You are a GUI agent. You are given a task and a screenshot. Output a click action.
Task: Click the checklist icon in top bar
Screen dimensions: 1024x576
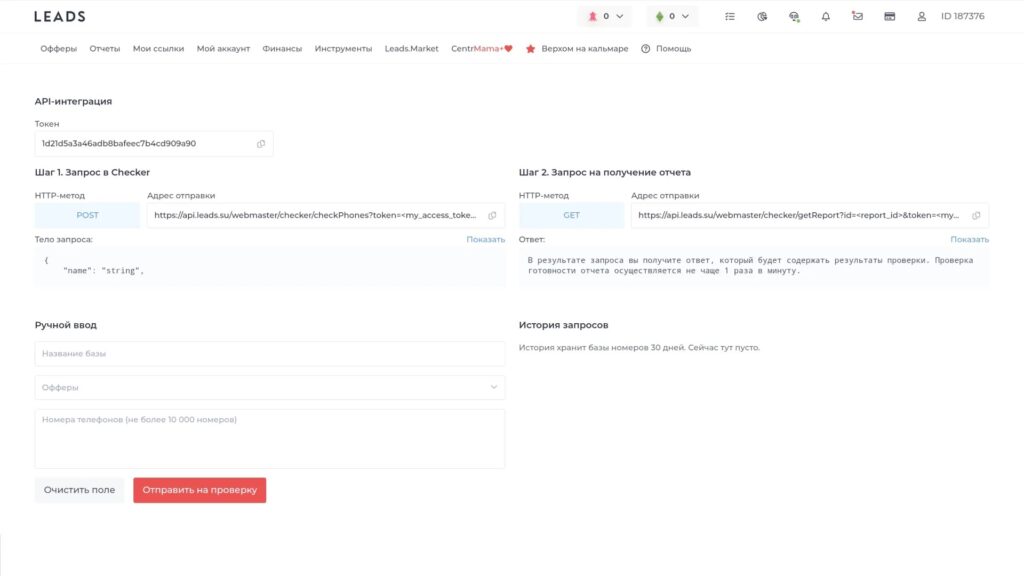(x=730, y=16)
